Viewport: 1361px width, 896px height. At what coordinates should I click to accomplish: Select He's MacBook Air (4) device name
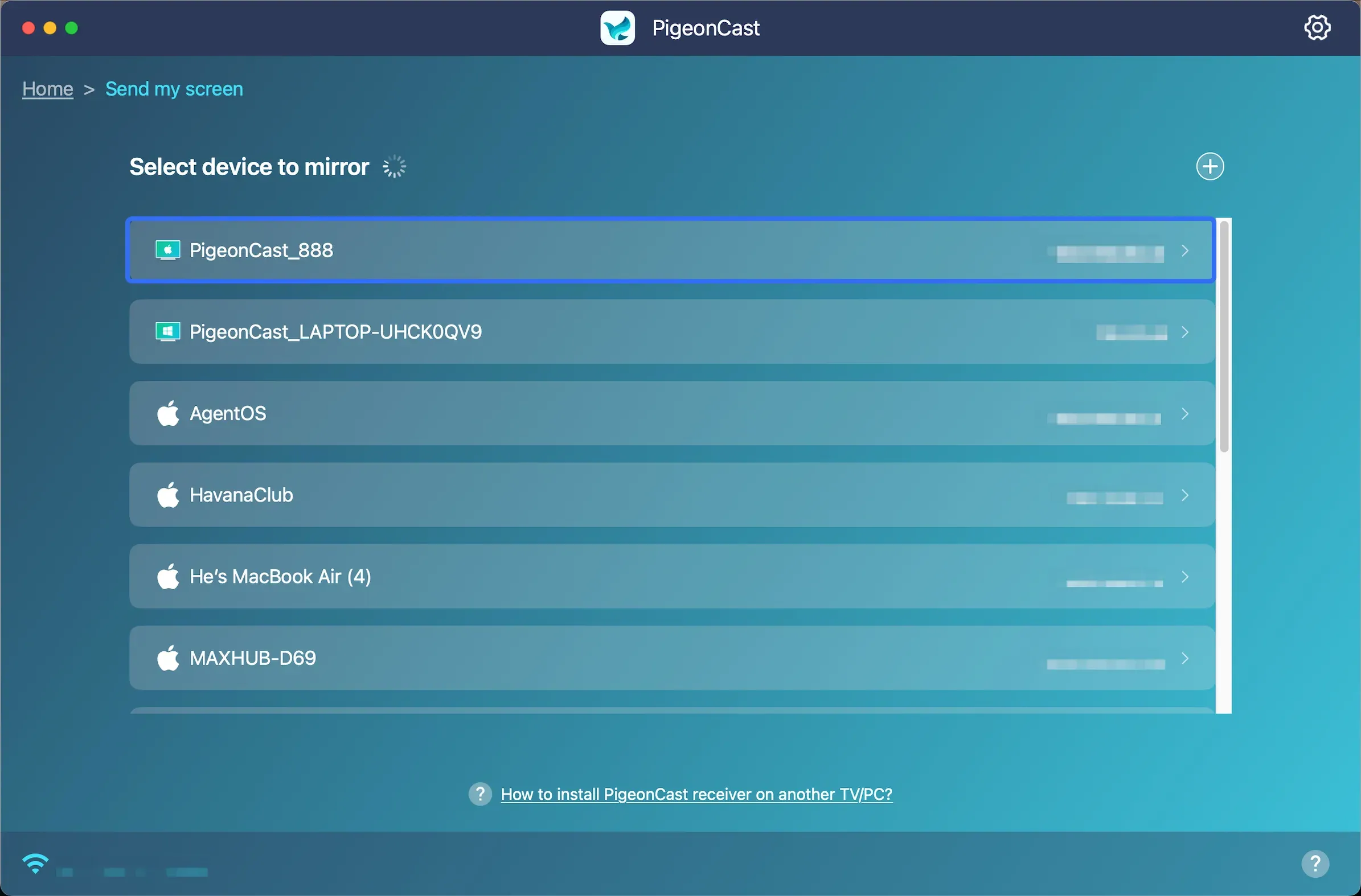pyautogui.click(x=280, y=577)
